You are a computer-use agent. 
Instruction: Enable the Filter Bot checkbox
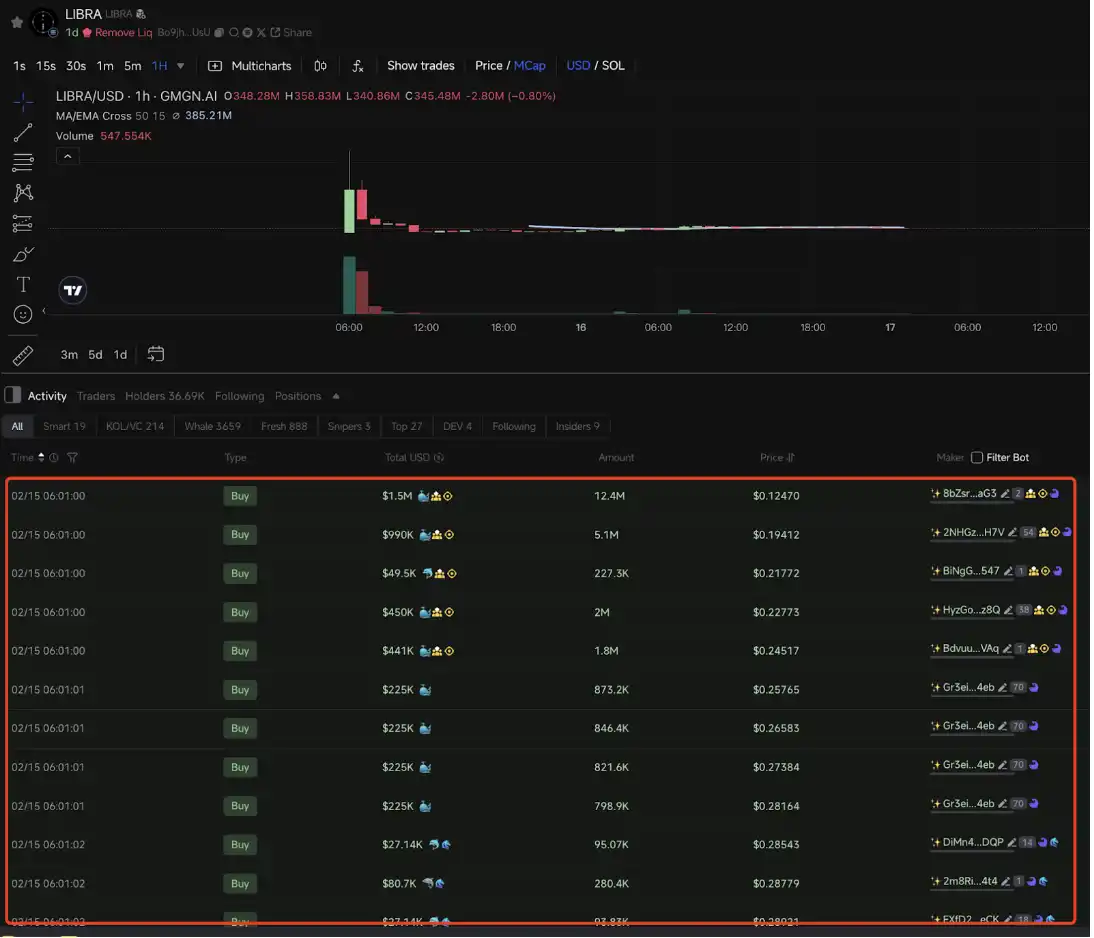click(x=977, y=457)
